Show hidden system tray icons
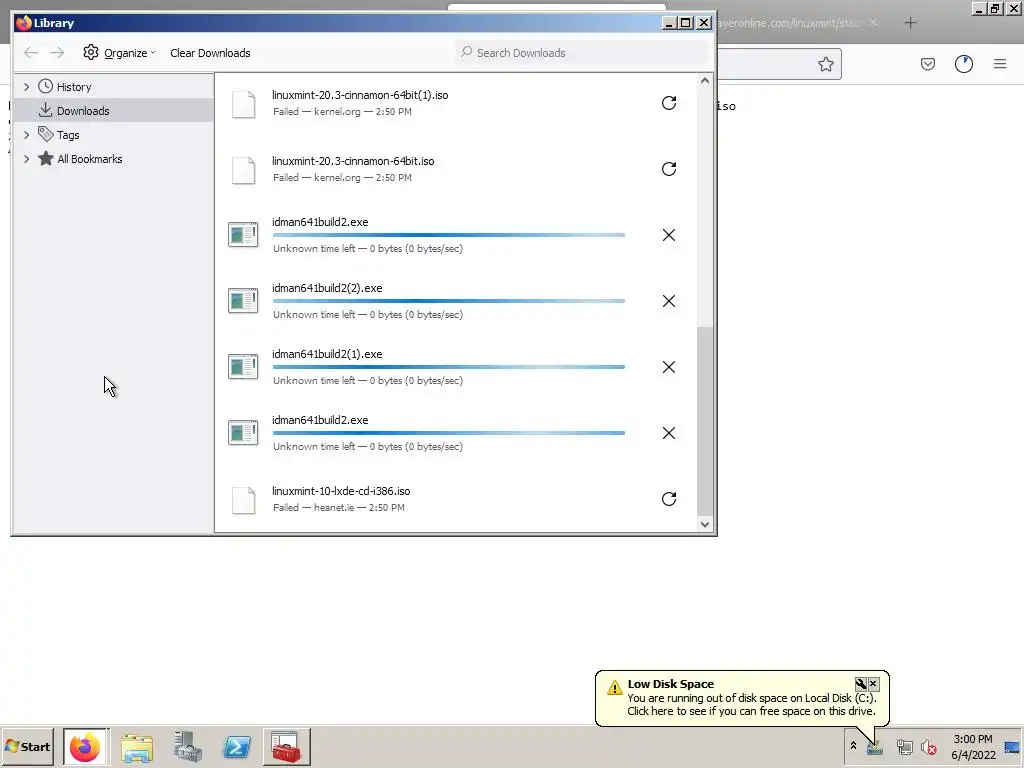Screen dimensions: 1024x768 (853, 746)
